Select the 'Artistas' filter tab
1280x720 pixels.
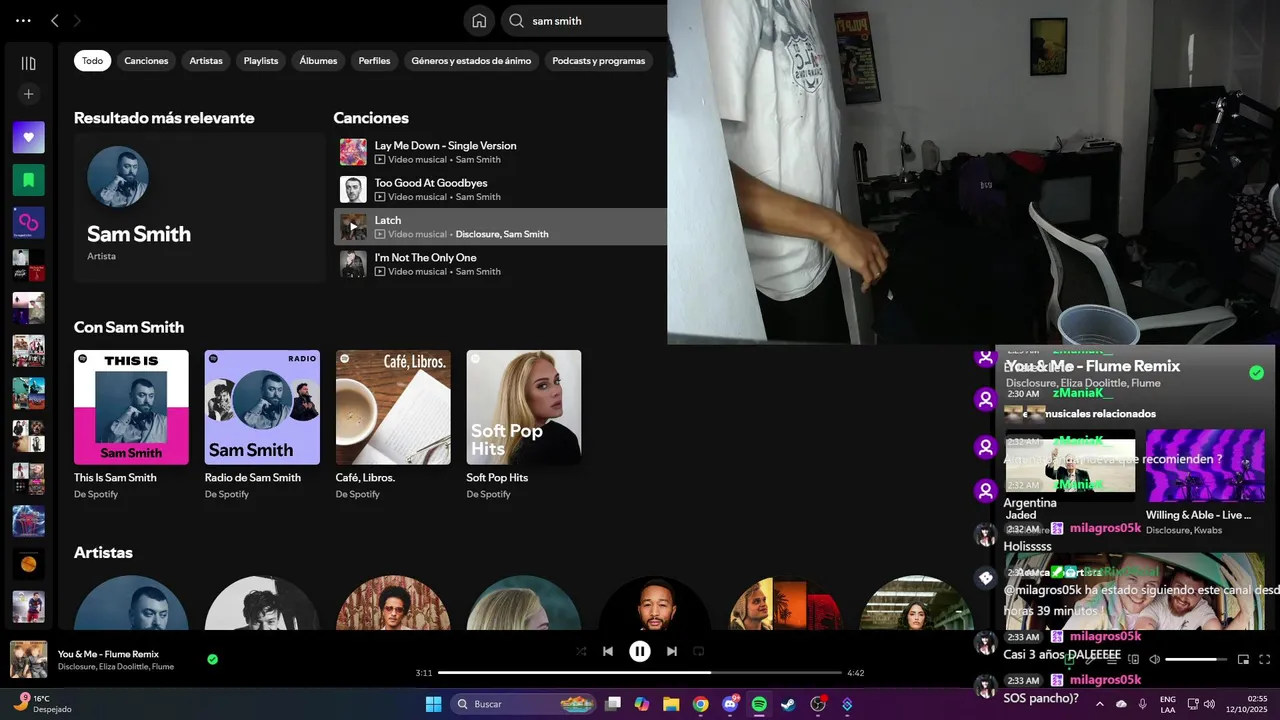click(206, 61)
